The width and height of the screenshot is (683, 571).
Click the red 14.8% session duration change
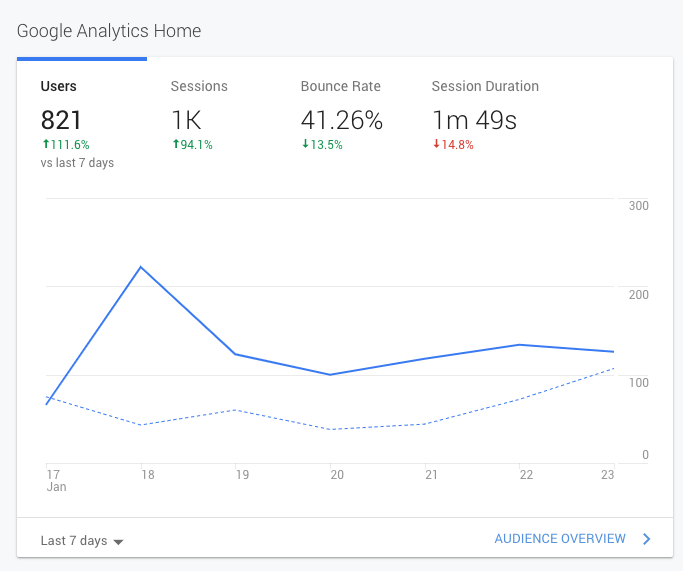point(453,145)
